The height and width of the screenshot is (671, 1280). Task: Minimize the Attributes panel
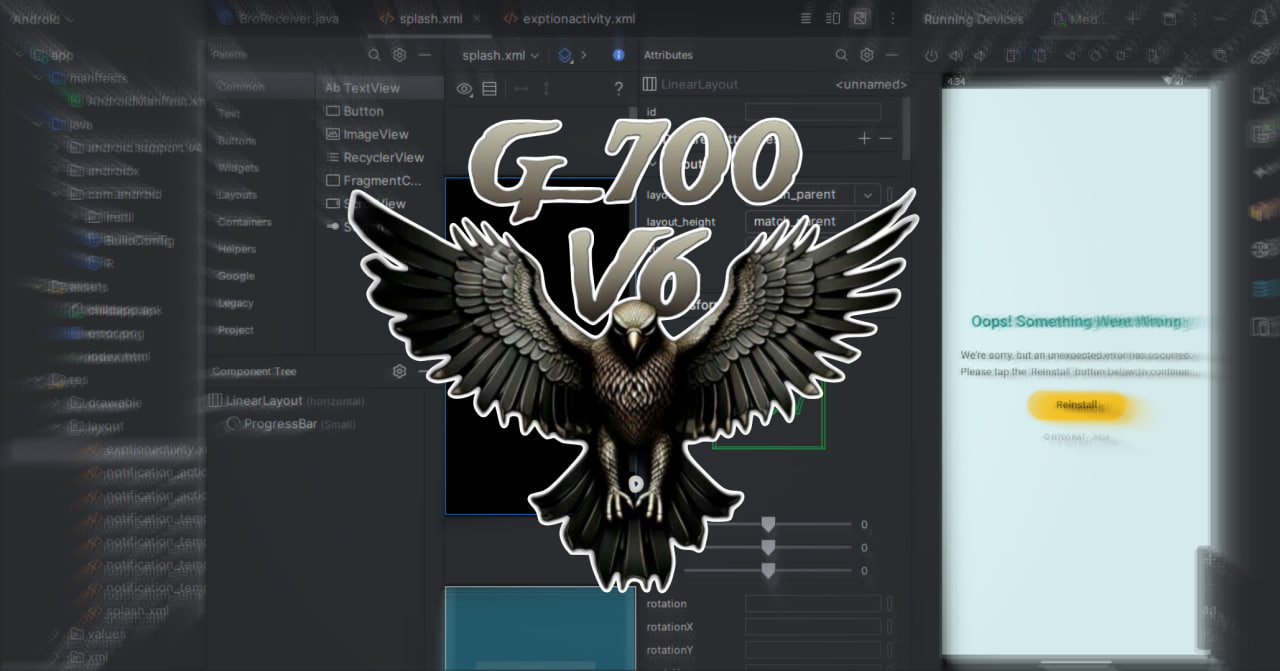(892, 55)
